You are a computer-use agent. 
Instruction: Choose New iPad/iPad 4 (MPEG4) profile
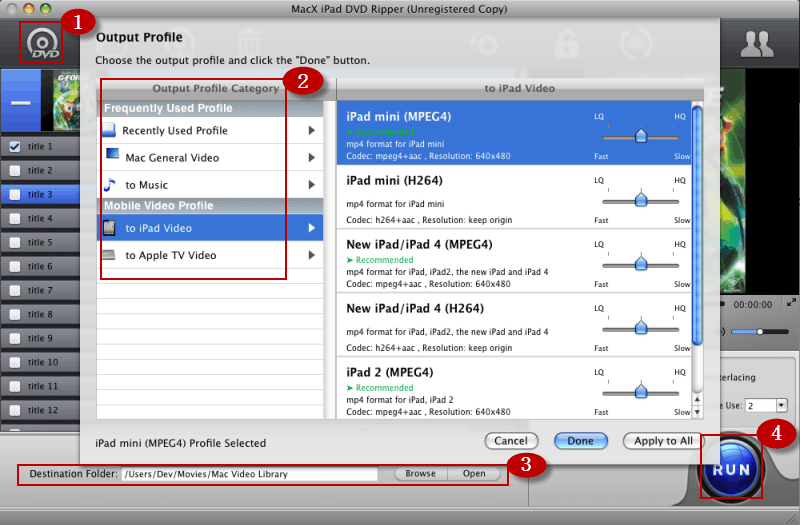pyautogui.click(x=514, y=261)
